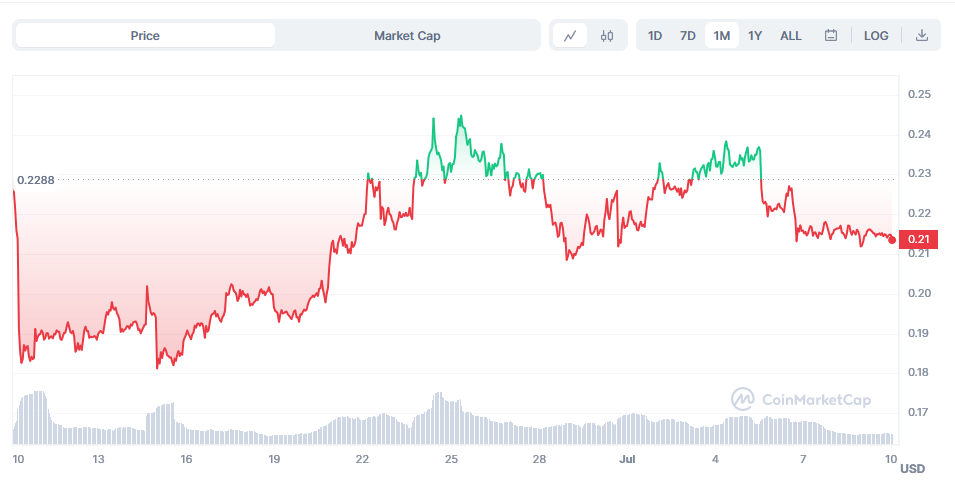955x485 pixels.
Task: Switch to candlestick chart icon
Action: (607, 36)
